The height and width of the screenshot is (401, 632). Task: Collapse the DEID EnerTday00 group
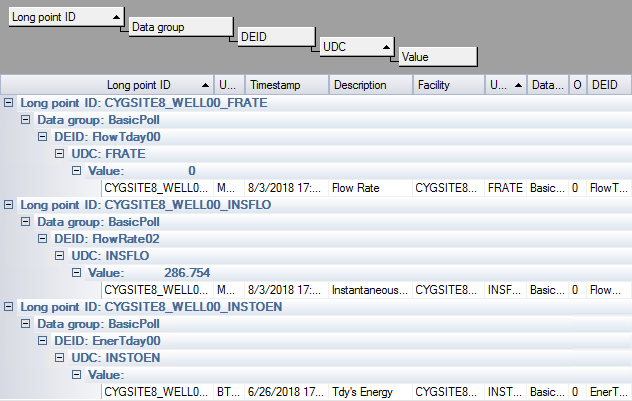point(42,341)
